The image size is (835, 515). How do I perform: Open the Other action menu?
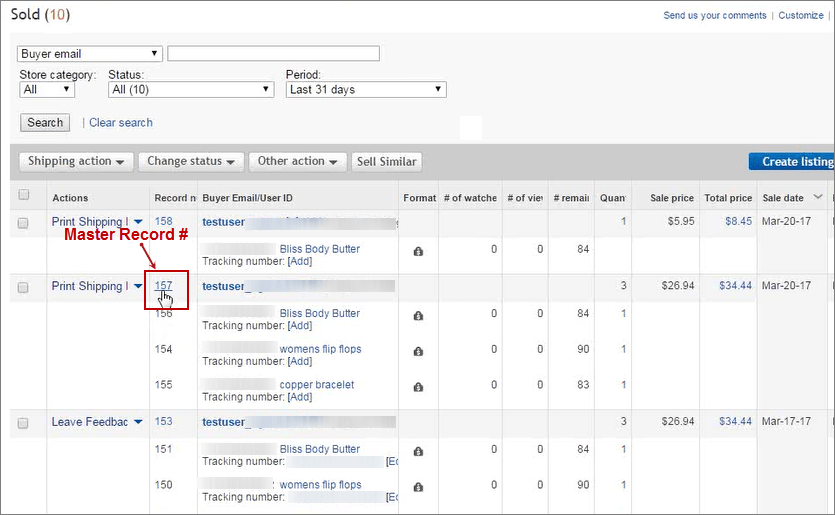click(x=298, y=161)
